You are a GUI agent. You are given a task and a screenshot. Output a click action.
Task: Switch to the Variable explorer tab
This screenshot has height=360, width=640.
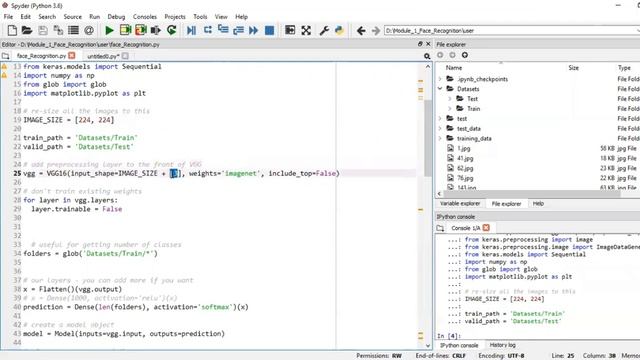coord(460,204)
